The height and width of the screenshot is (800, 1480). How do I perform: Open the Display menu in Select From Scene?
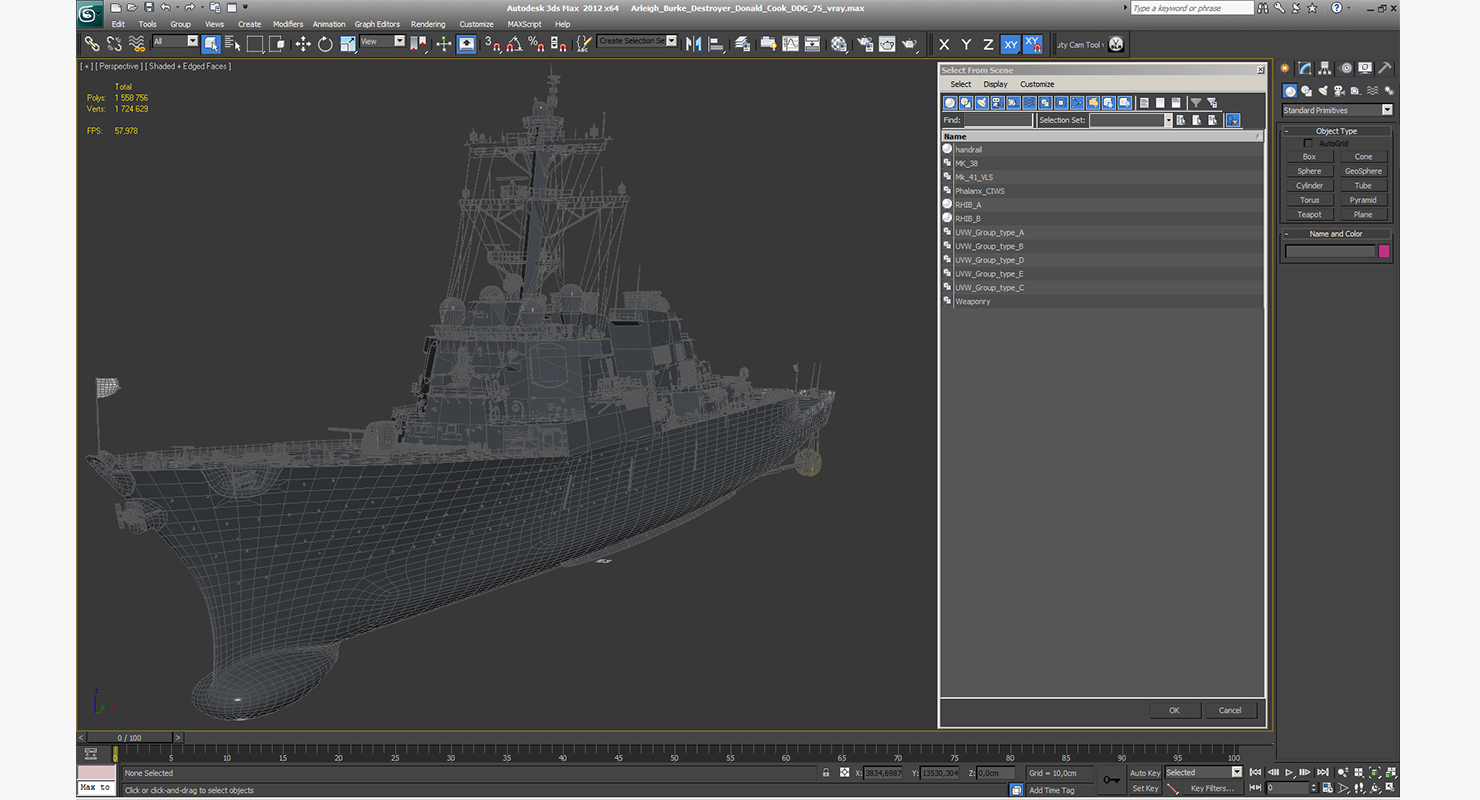point(995,84)
